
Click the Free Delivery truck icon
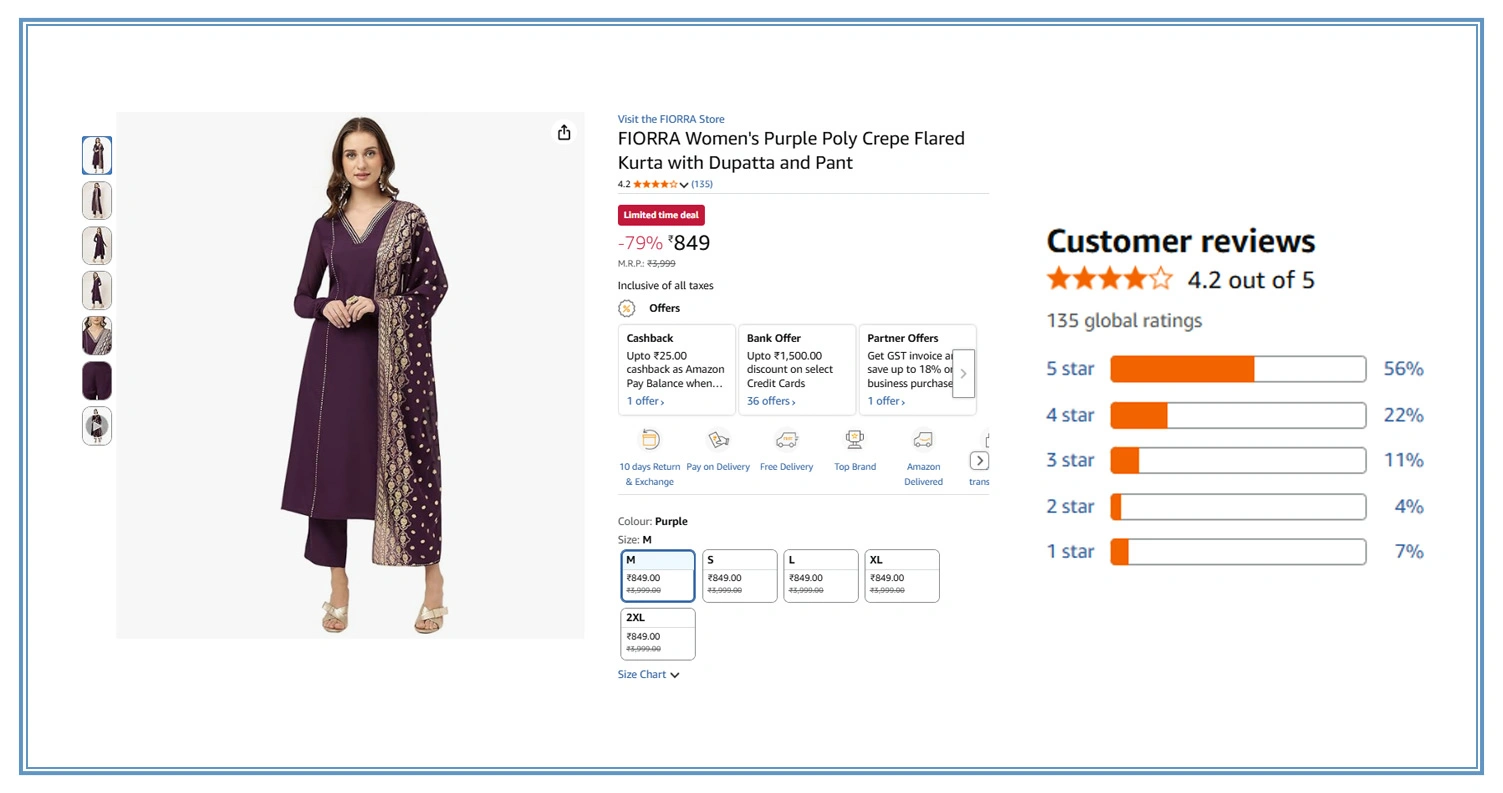coord(787,439)
